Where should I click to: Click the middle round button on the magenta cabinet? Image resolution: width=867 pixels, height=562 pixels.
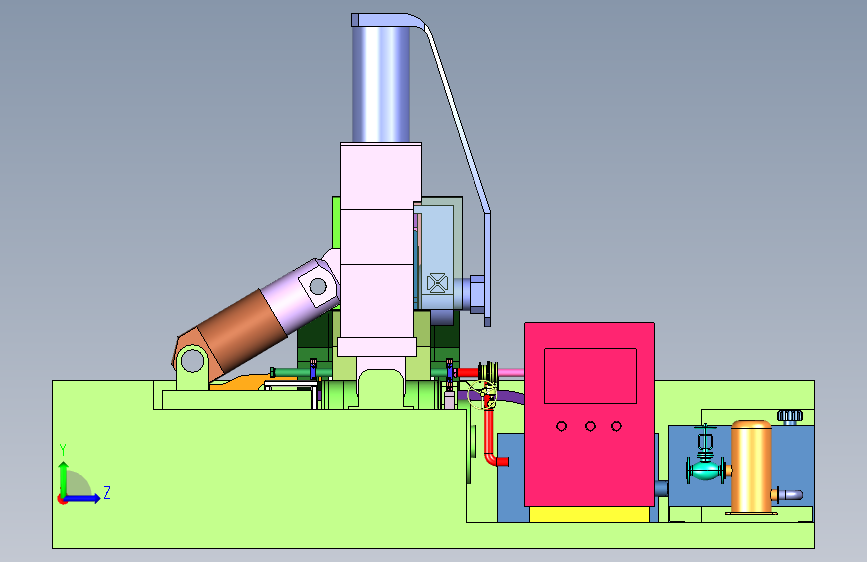click(590, 426)
